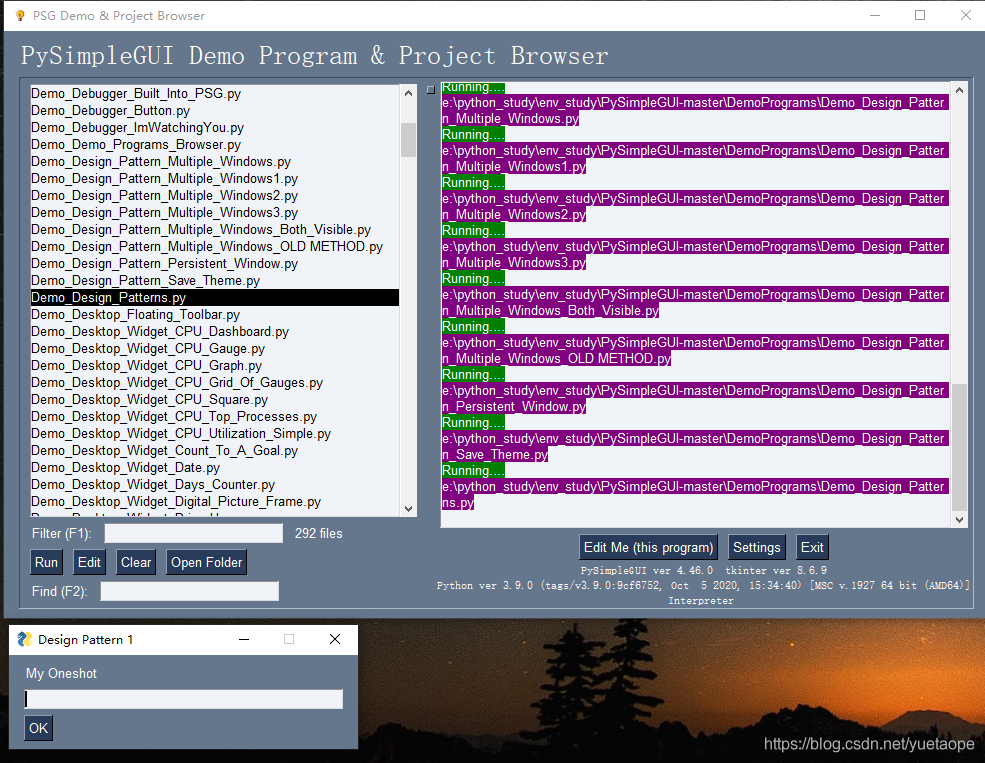The width and height of the screenshot is (985, 763).
Task: Select Demo_Design_Pattern_Multiple_Windows_OLD METHOD.py in list
Action: point(215,246)
